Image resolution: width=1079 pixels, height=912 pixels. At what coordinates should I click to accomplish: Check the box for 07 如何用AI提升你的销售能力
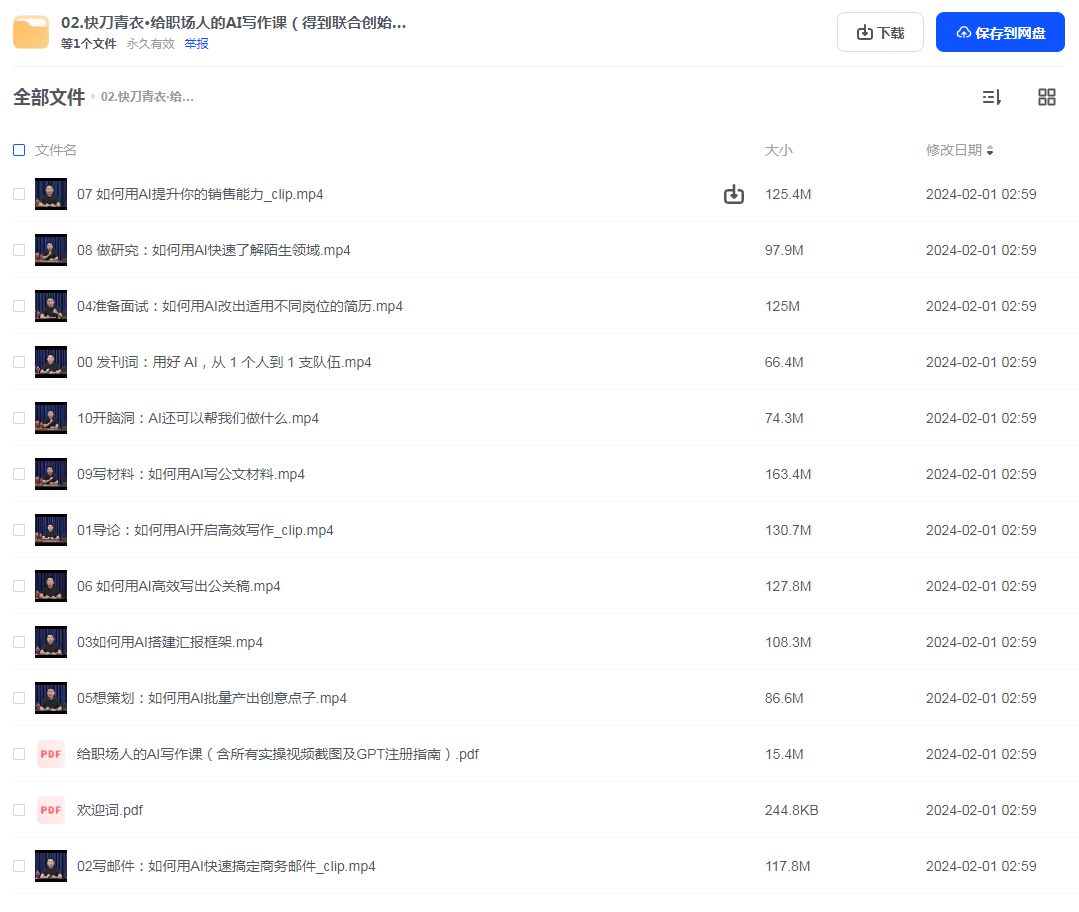19,194
